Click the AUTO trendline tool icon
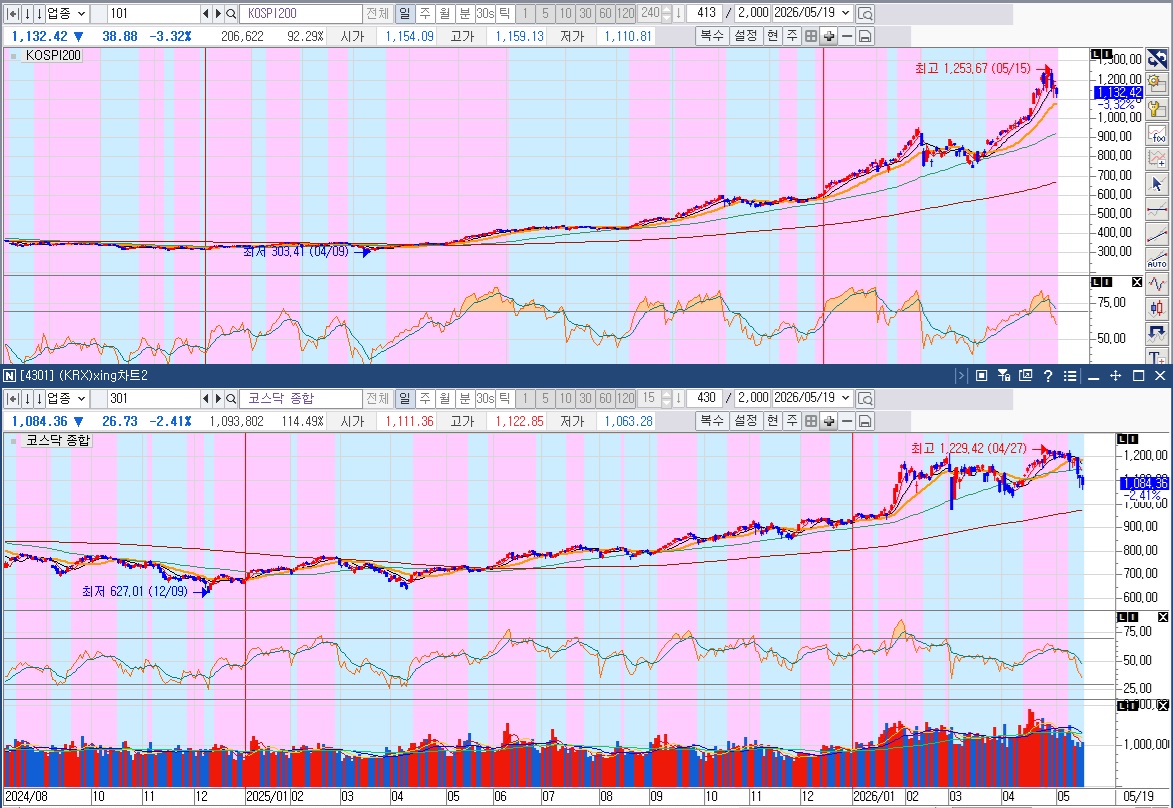The image size is (1173, 808). [1157, 260]
